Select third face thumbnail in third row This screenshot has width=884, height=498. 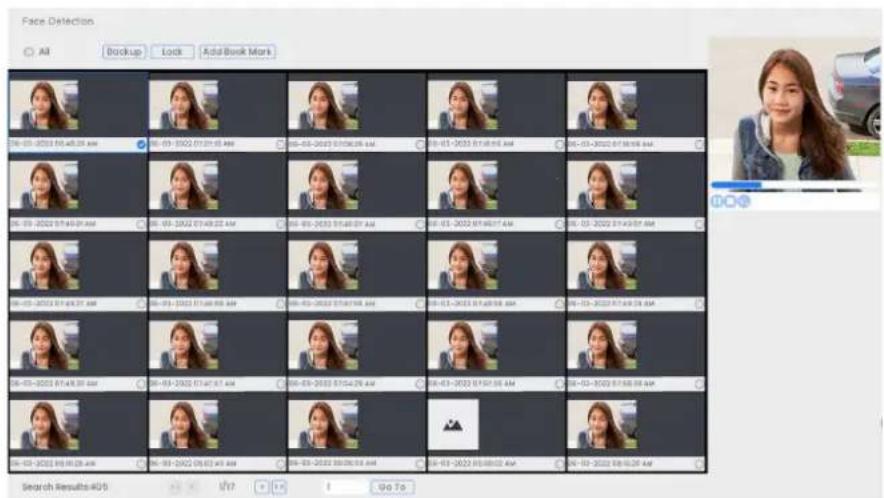pos(323,265)
